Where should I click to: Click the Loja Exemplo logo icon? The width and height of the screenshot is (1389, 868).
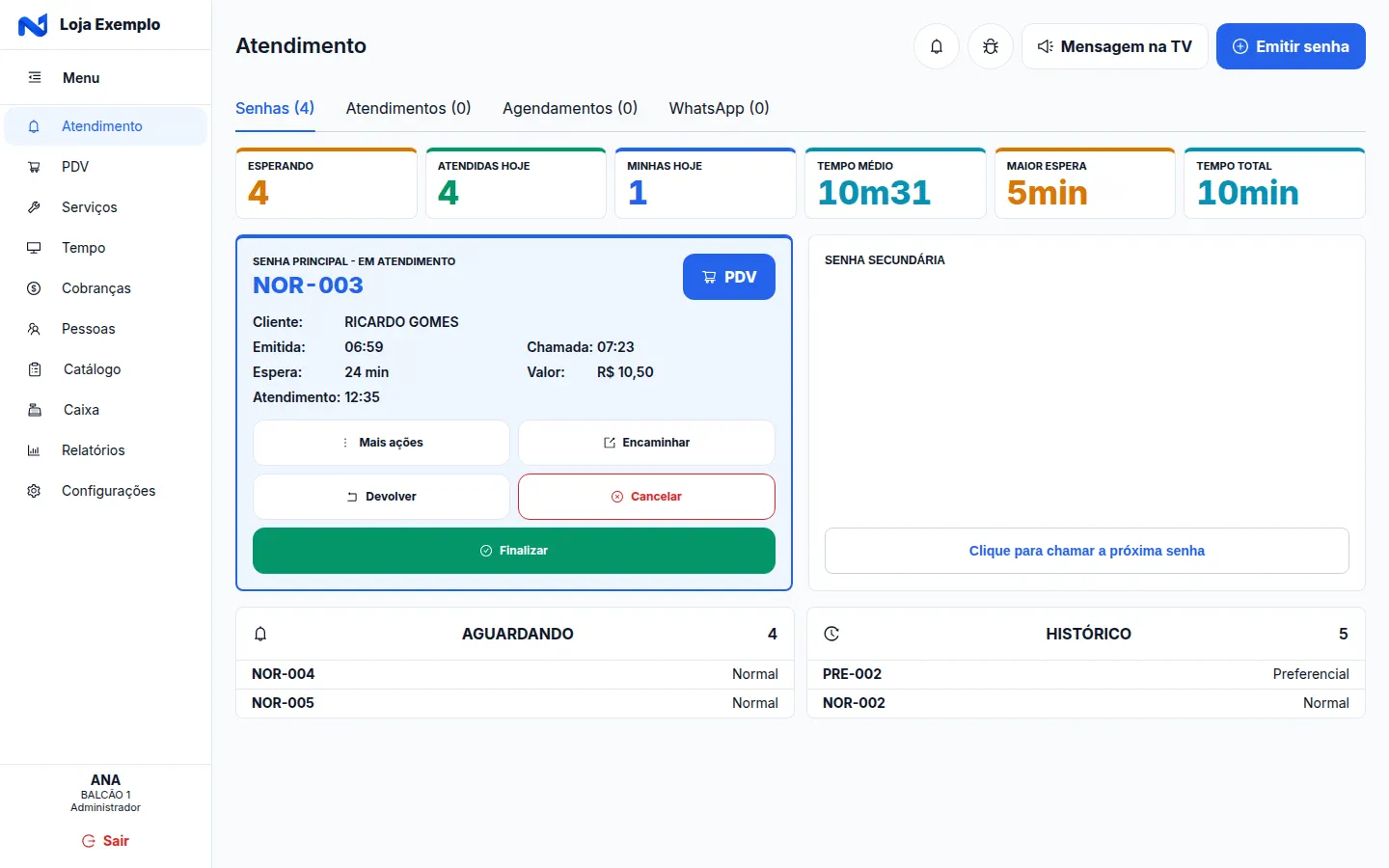(33, 25)
